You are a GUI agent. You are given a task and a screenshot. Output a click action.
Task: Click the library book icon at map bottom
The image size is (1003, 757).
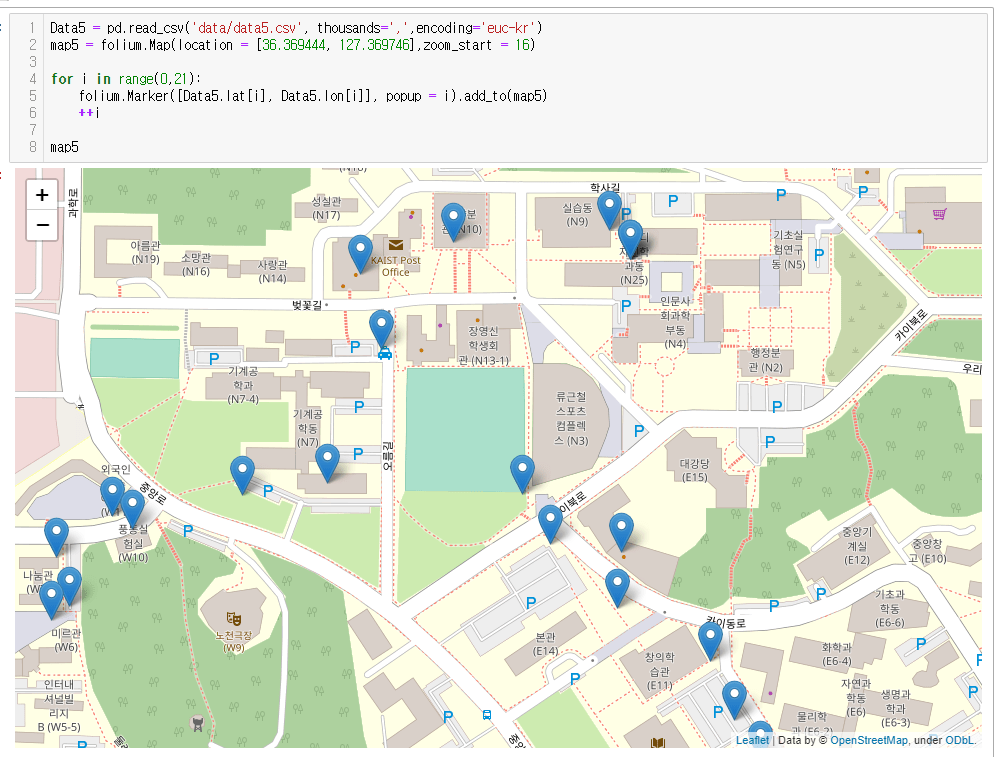(657, 743)
